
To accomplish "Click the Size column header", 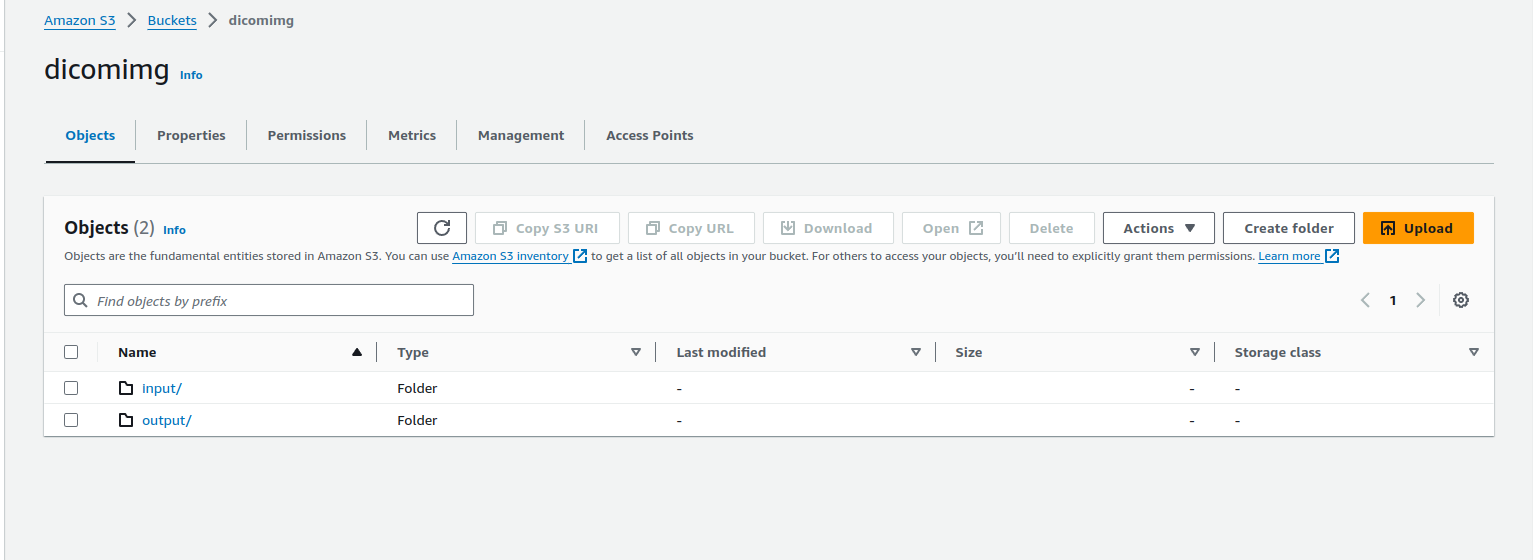I will click(969, 352).
